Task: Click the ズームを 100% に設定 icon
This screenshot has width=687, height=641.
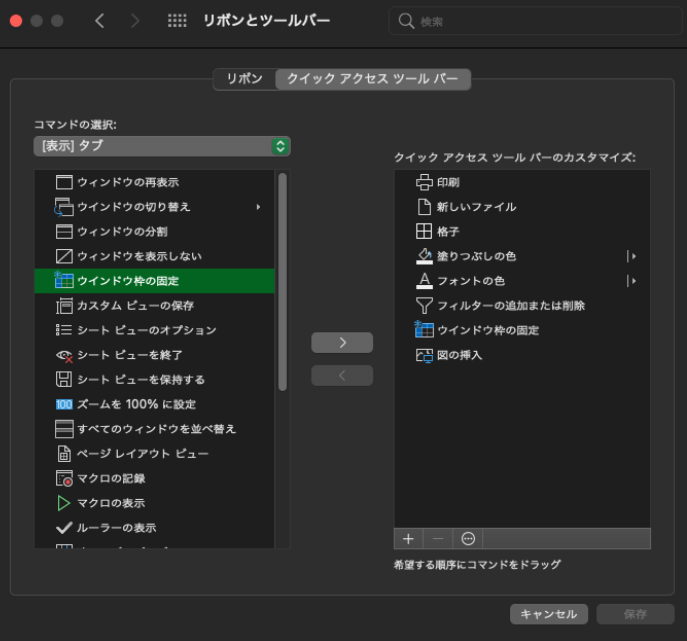Action: pos(64,404)
